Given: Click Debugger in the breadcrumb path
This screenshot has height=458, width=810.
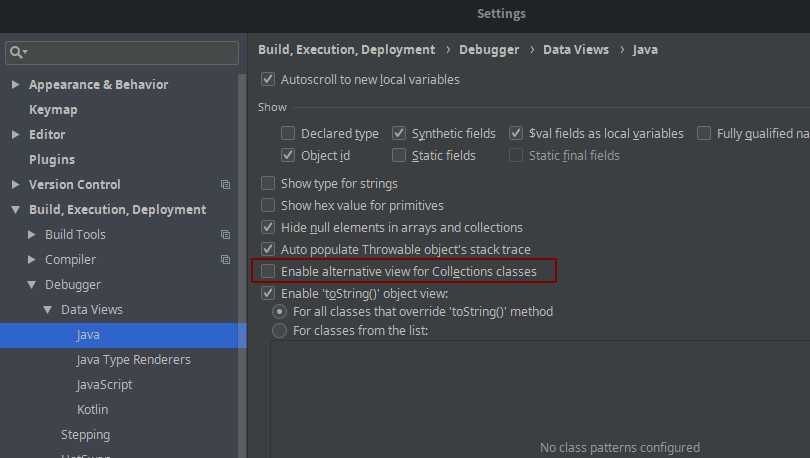Looking at the screenshot, I should [x=489, y=49].
